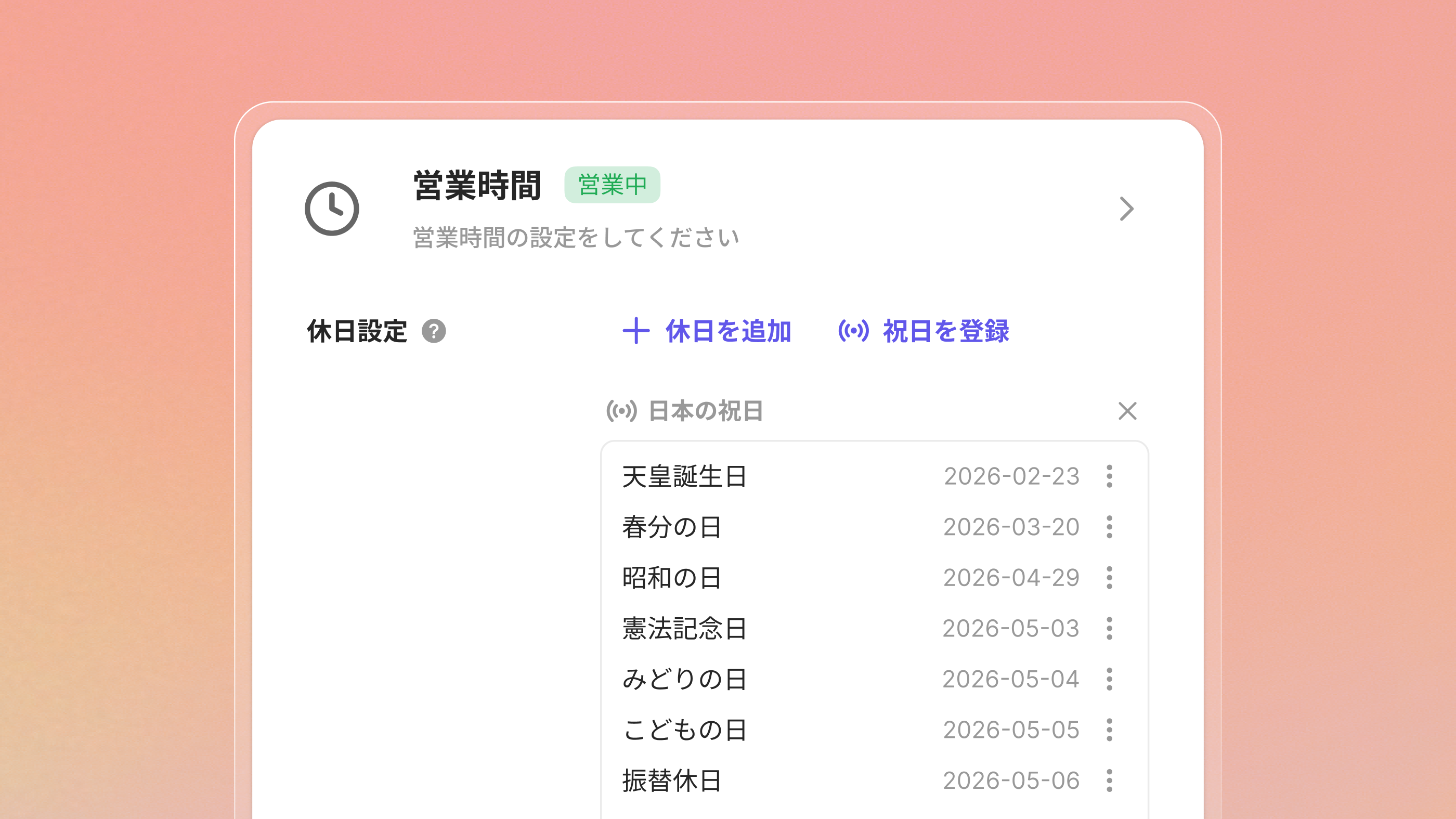
Task: Open help tooltip next to 休日設定
Action: (434, 331)
